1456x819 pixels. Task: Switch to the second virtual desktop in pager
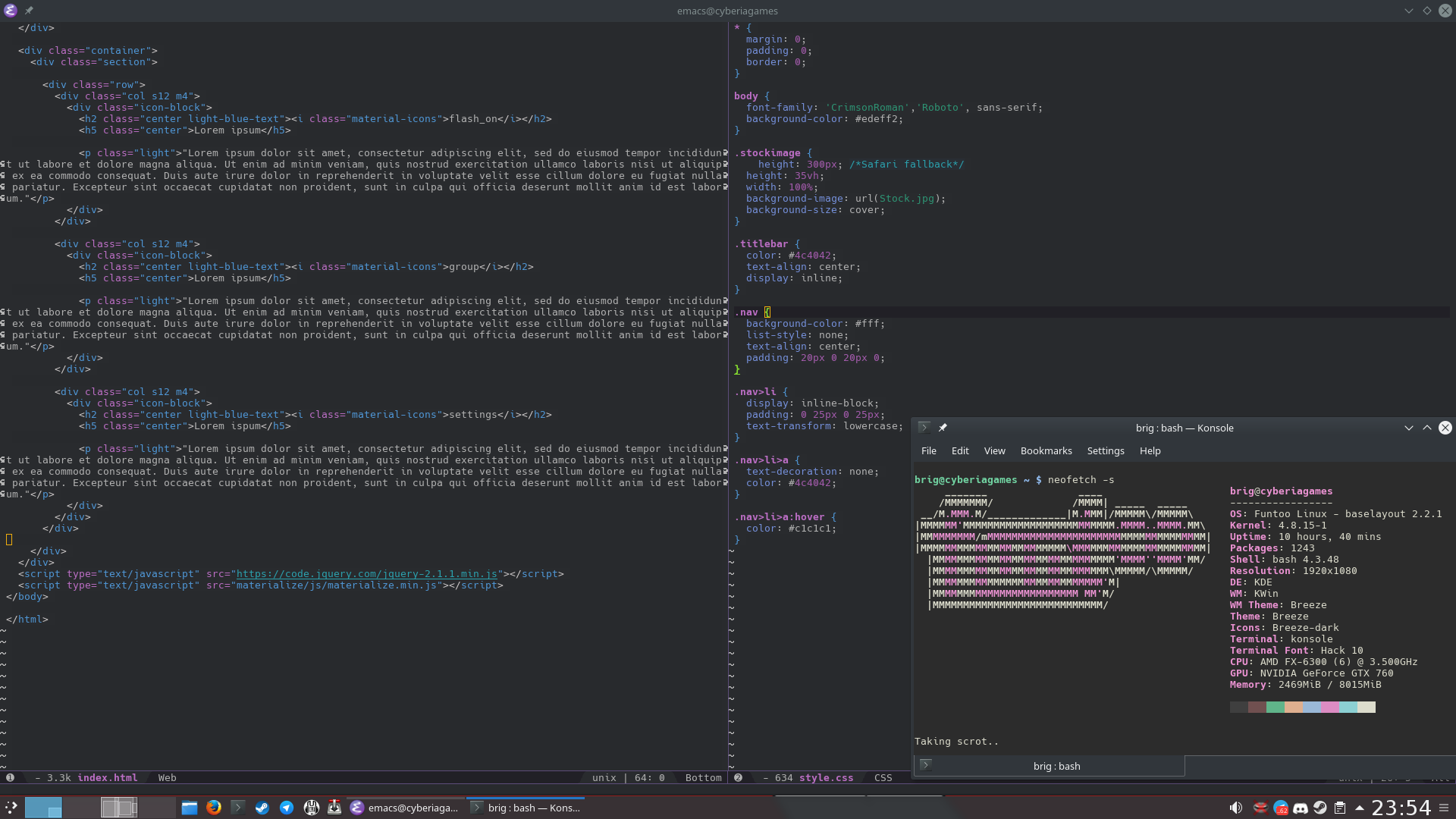80,808
